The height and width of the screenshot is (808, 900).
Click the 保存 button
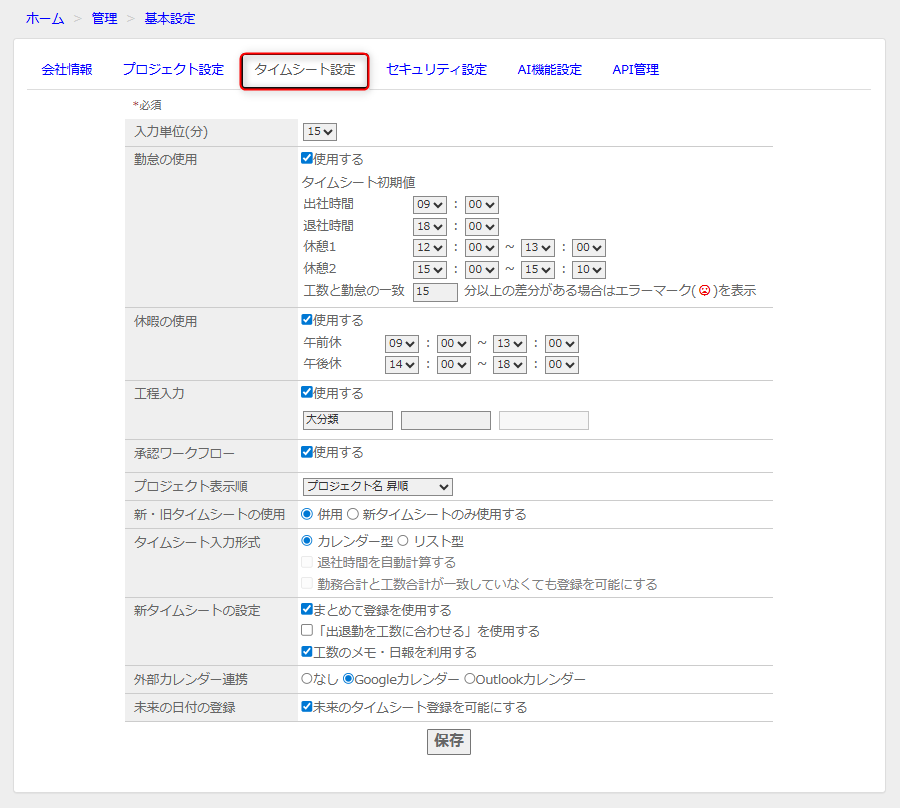448,741
